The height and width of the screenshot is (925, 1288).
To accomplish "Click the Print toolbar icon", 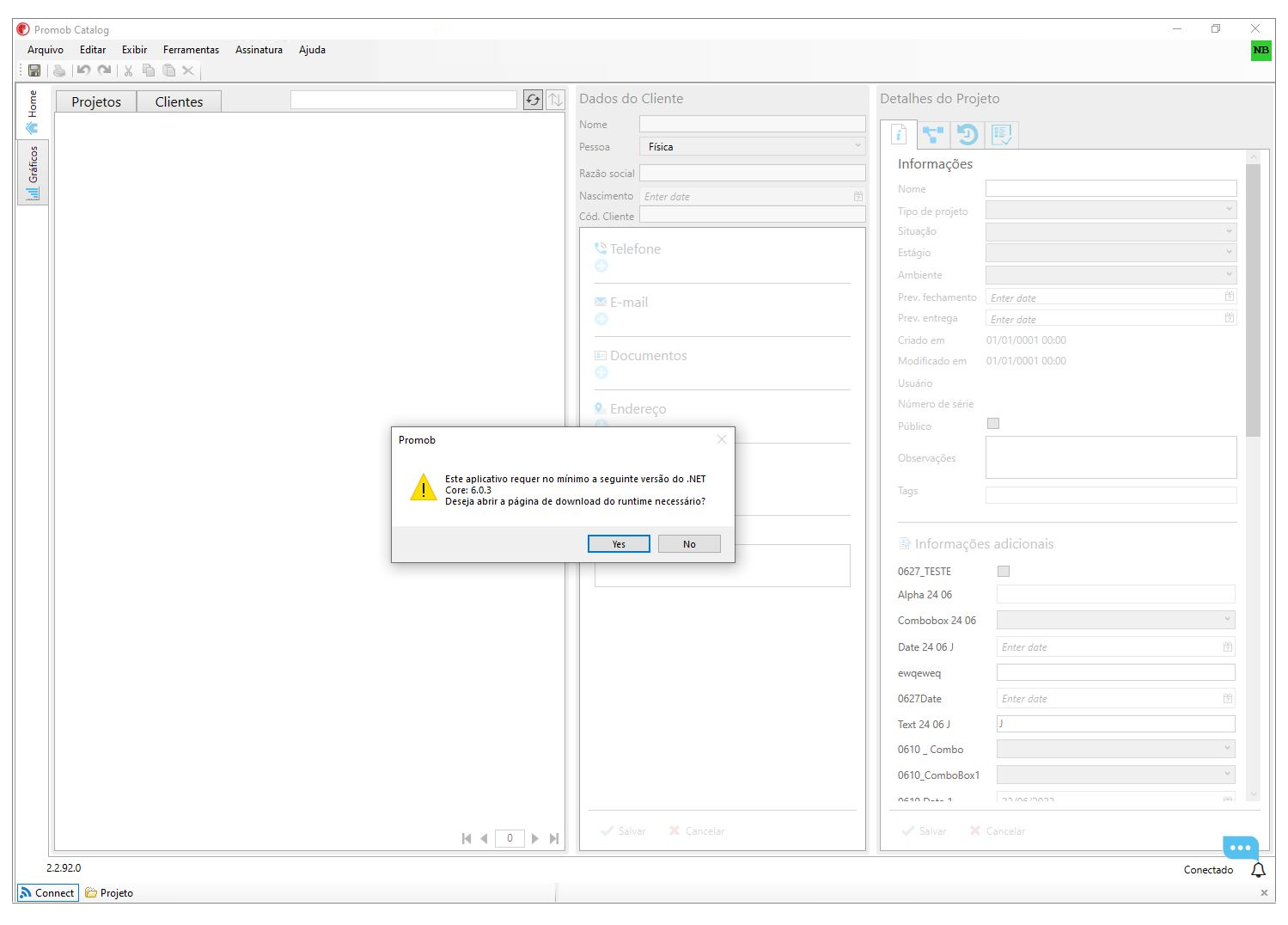I will click(x=59, y=70).
